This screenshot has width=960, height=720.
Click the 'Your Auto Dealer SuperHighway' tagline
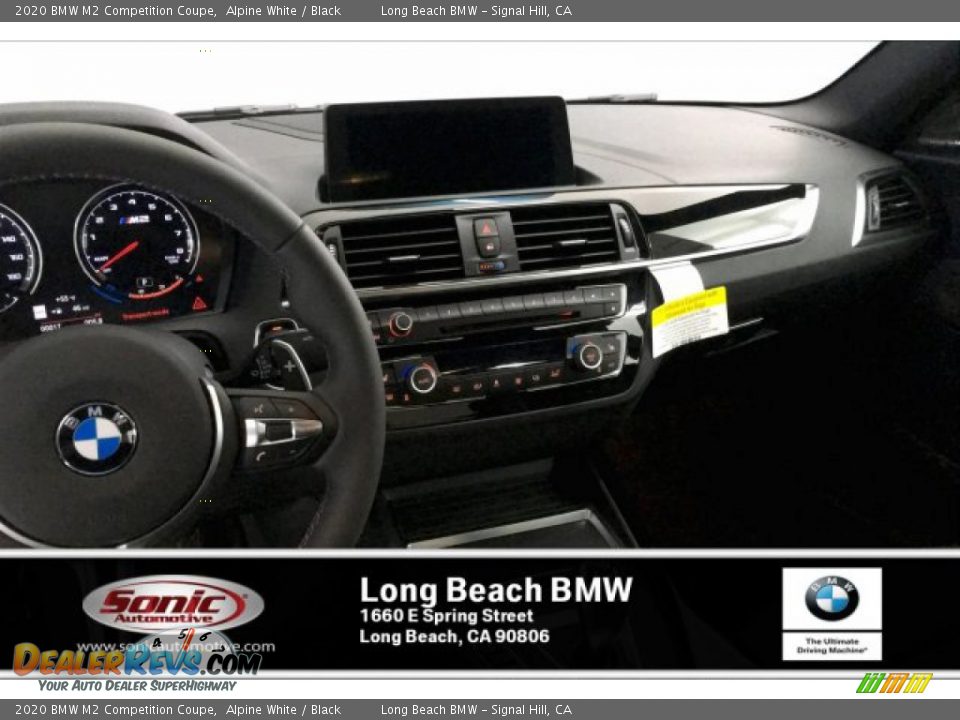137,686
